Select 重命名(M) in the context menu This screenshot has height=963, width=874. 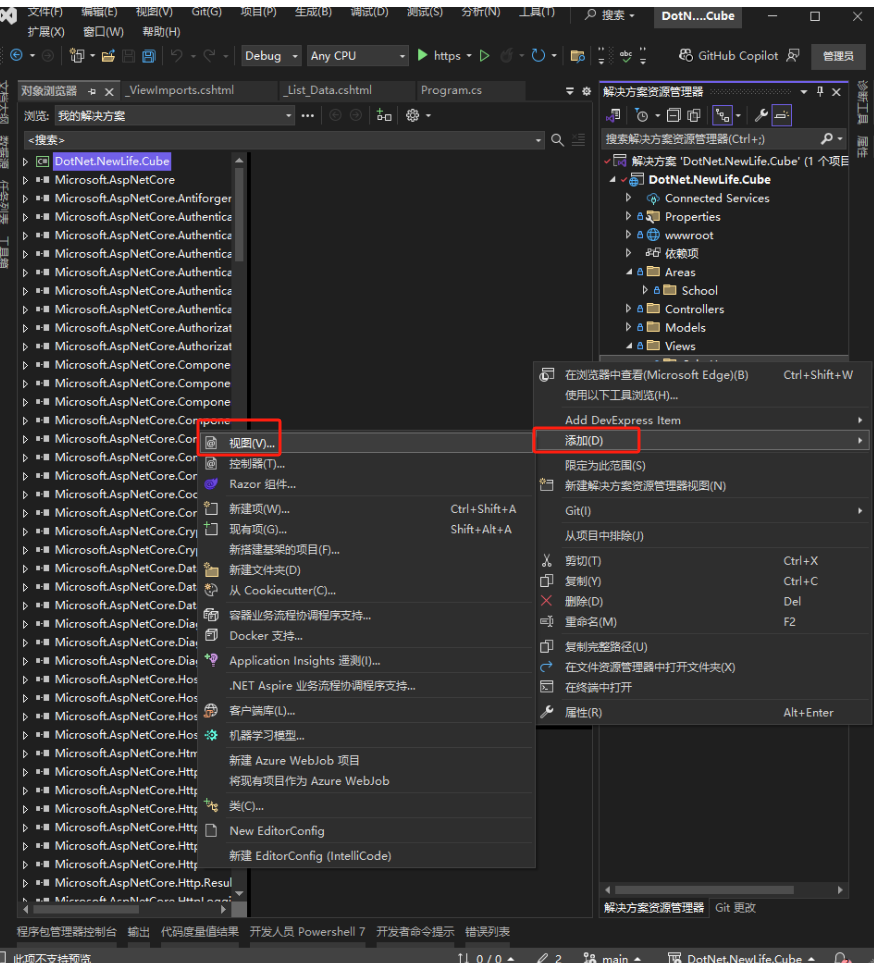click(x=703, y=622)
